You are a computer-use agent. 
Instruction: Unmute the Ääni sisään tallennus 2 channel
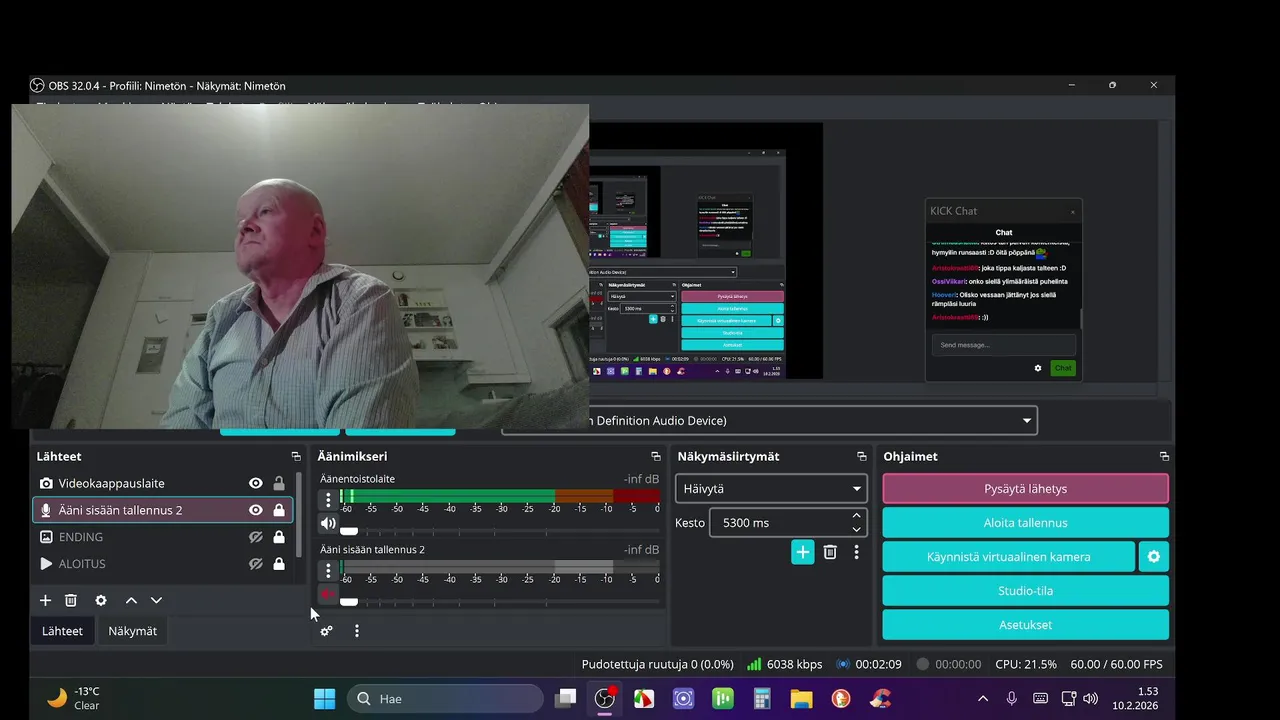point(328,593)
